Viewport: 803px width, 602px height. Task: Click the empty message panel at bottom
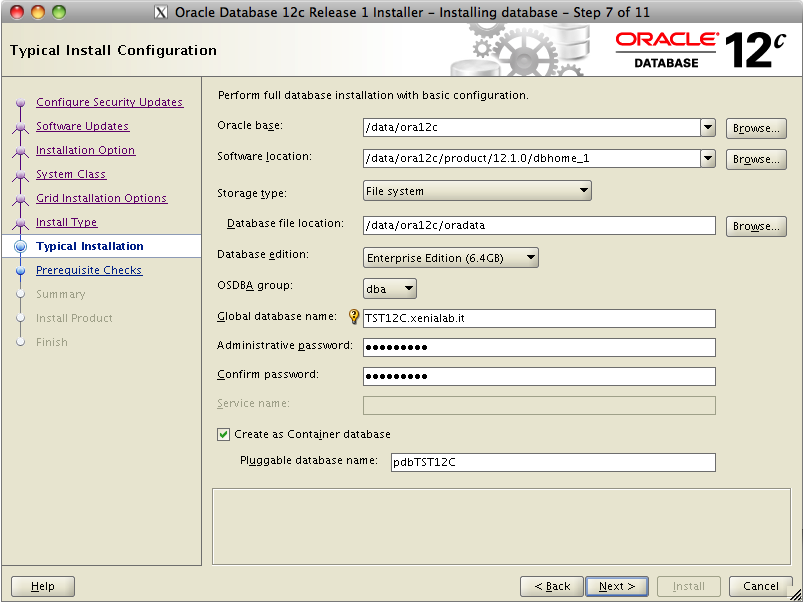(501, 527)
